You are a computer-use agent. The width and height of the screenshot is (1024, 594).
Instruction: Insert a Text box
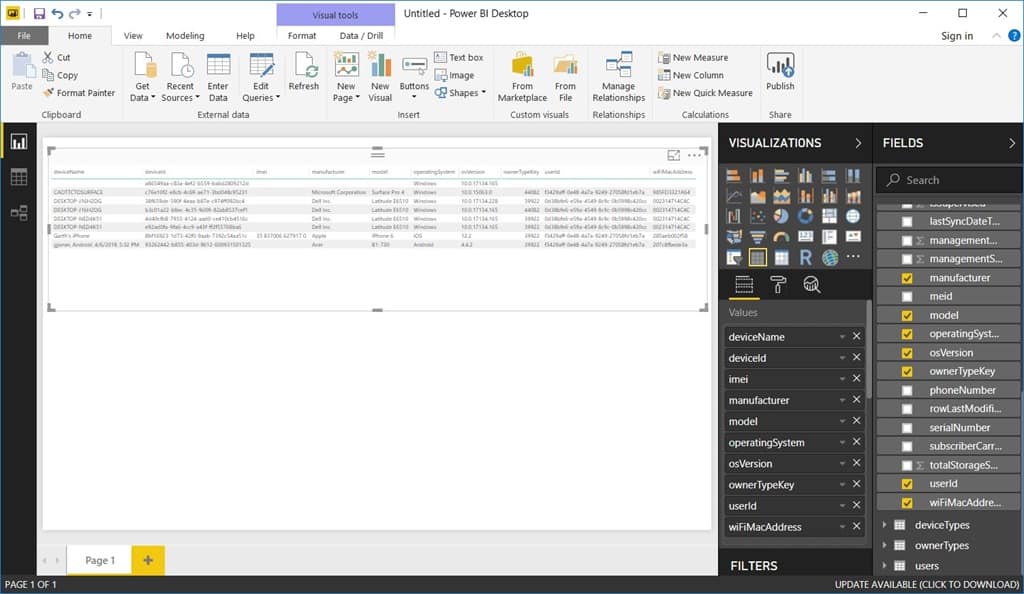point(458,57)
